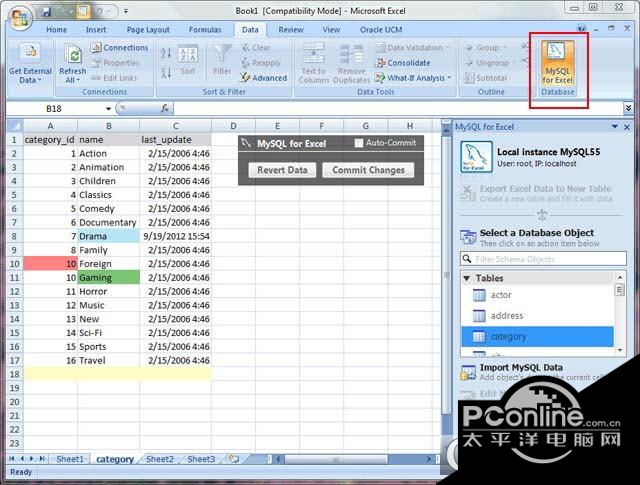Switch to the Home ribbon tab
This screenshot has height=485, width=640.
pyautogui.click(x=56, y=29)
